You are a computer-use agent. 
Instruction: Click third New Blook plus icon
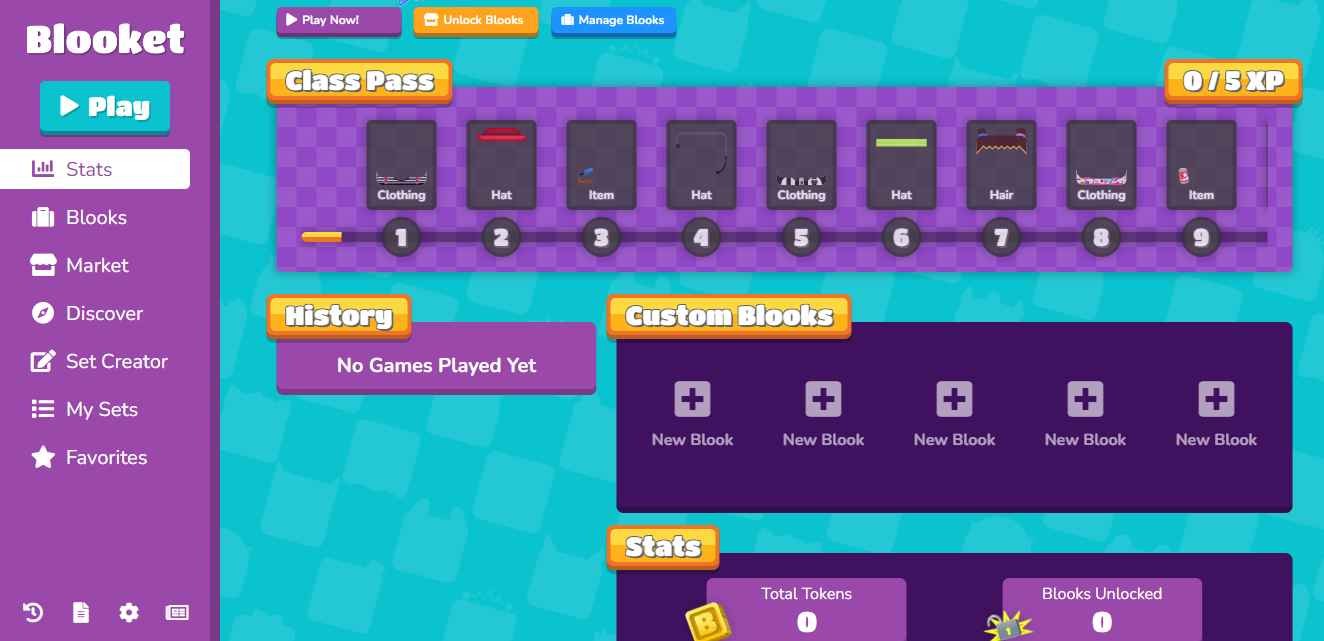pos(954,398)
